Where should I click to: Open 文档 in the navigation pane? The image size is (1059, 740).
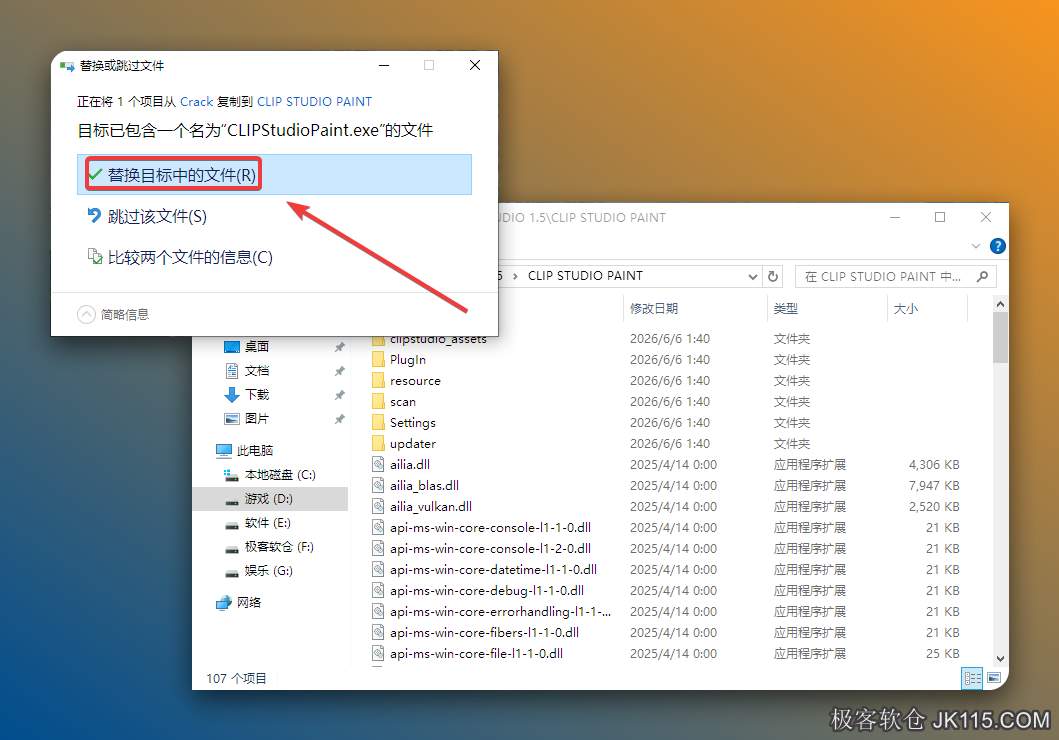pyautogui.click(x=257, y=371)
